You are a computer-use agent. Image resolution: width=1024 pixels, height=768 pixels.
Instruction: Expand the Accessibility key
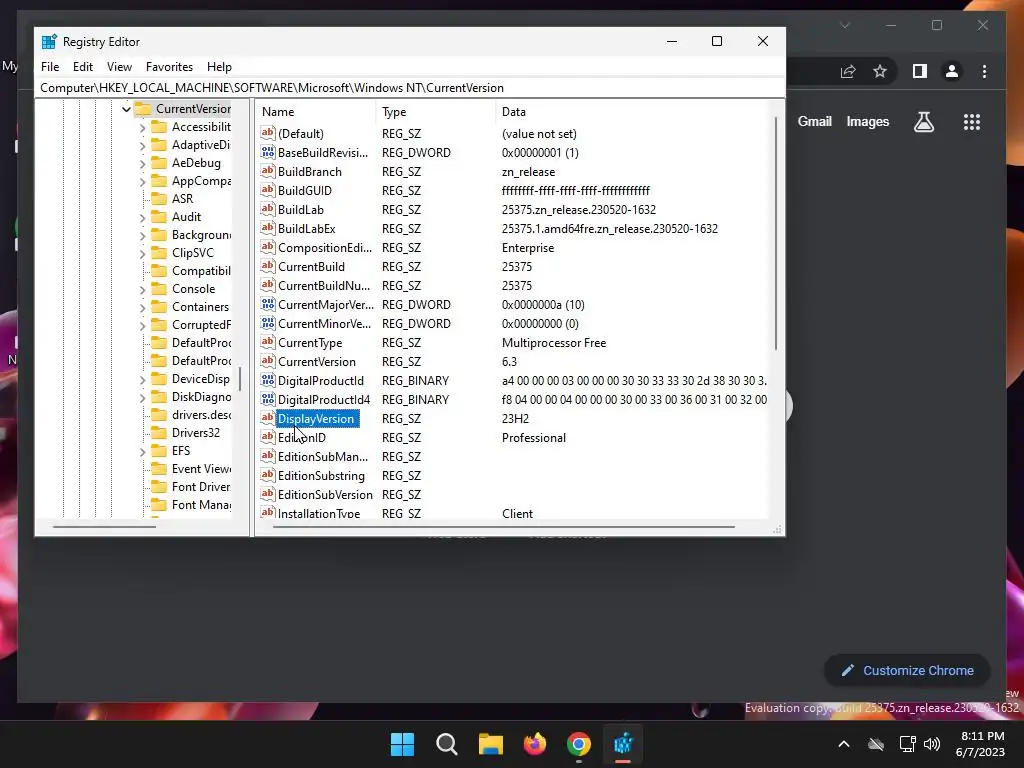point(142,127)
